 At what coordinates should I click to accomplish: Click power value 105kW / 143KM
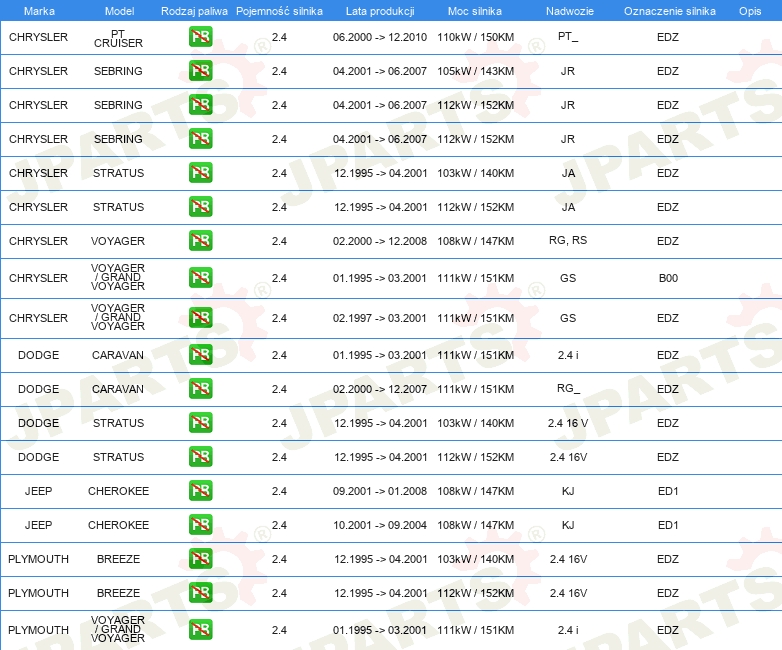(475, 71)
